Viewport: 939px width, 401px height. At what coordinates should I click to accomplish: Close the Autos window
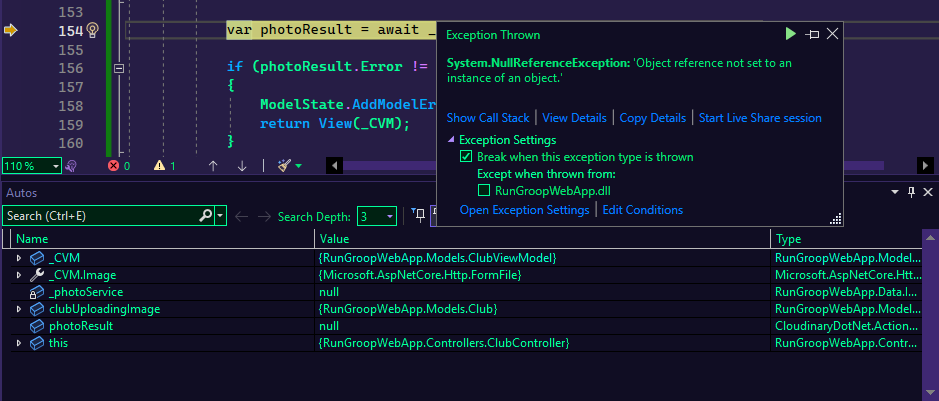click(928, 192)
